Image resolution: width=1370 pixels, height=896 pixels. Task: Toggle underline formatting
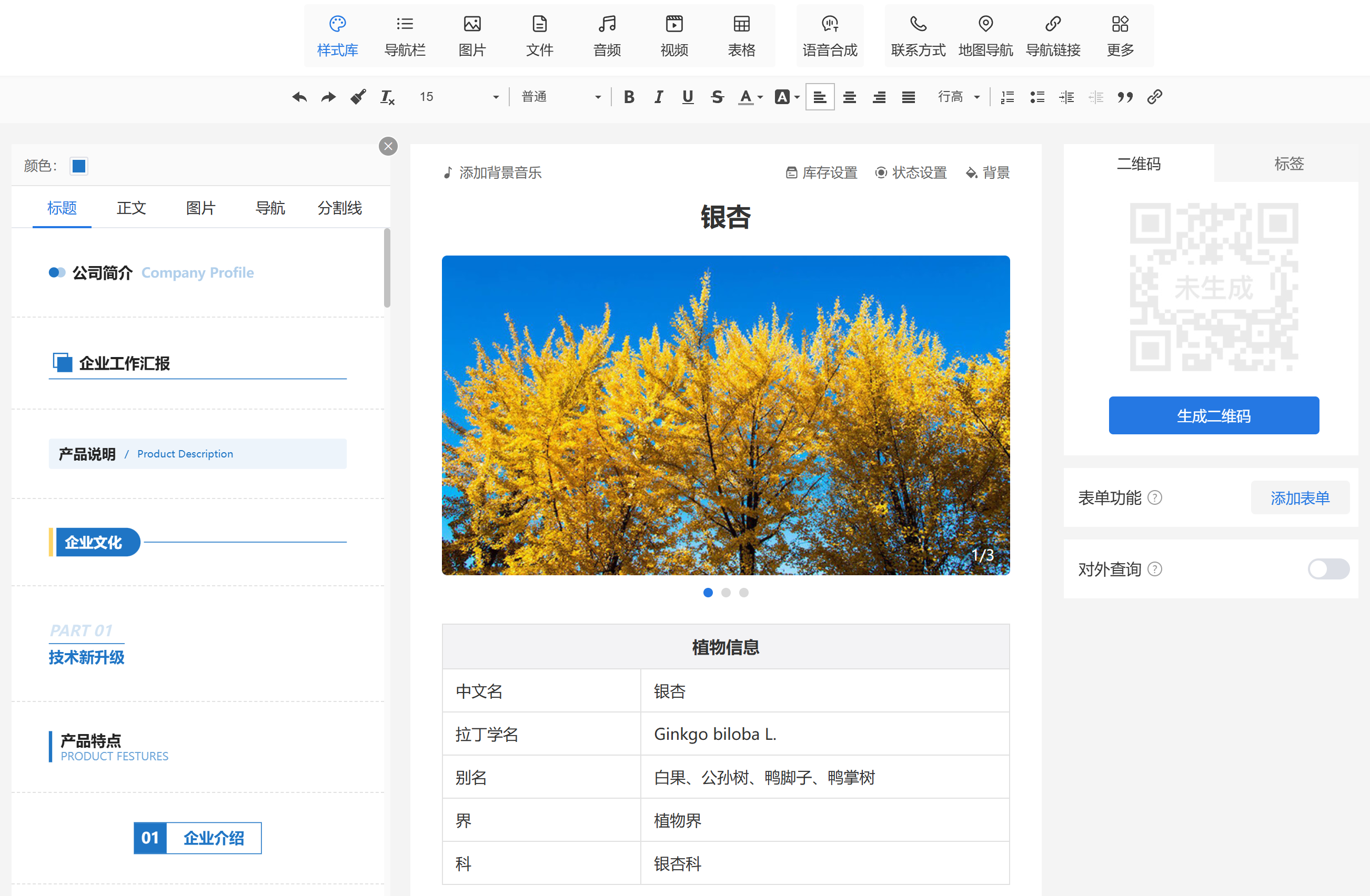(688, 97)
